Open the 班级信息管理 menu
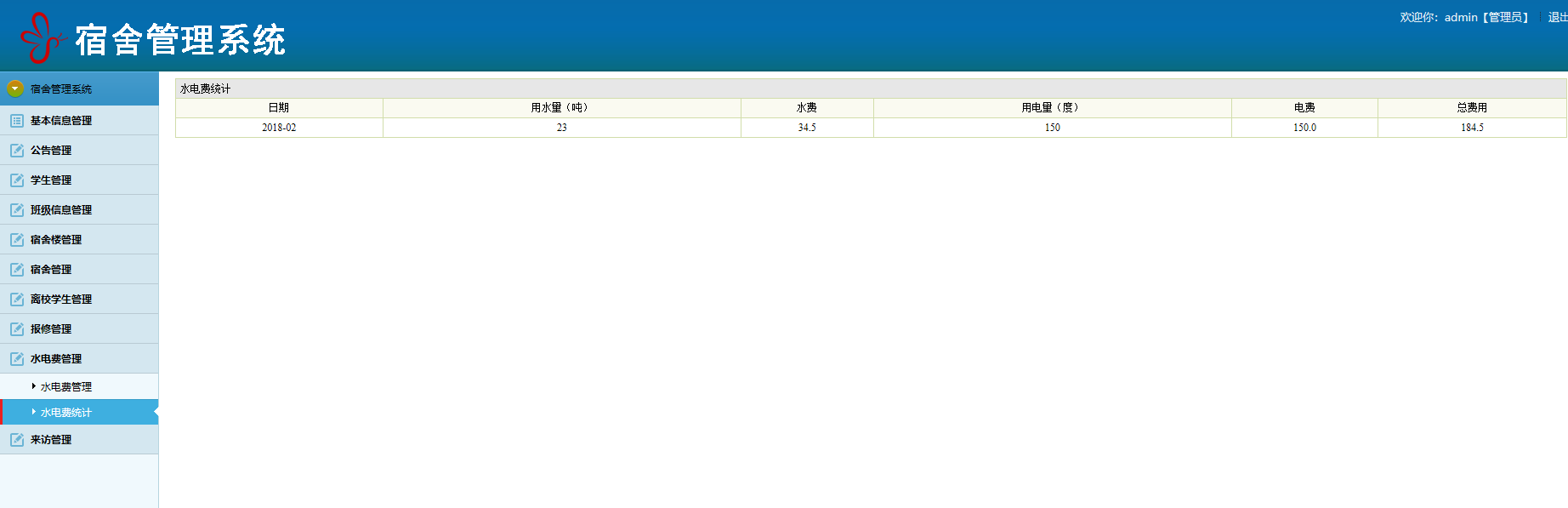The height and width of the screenshot is (508, 1568). point(79,210)
